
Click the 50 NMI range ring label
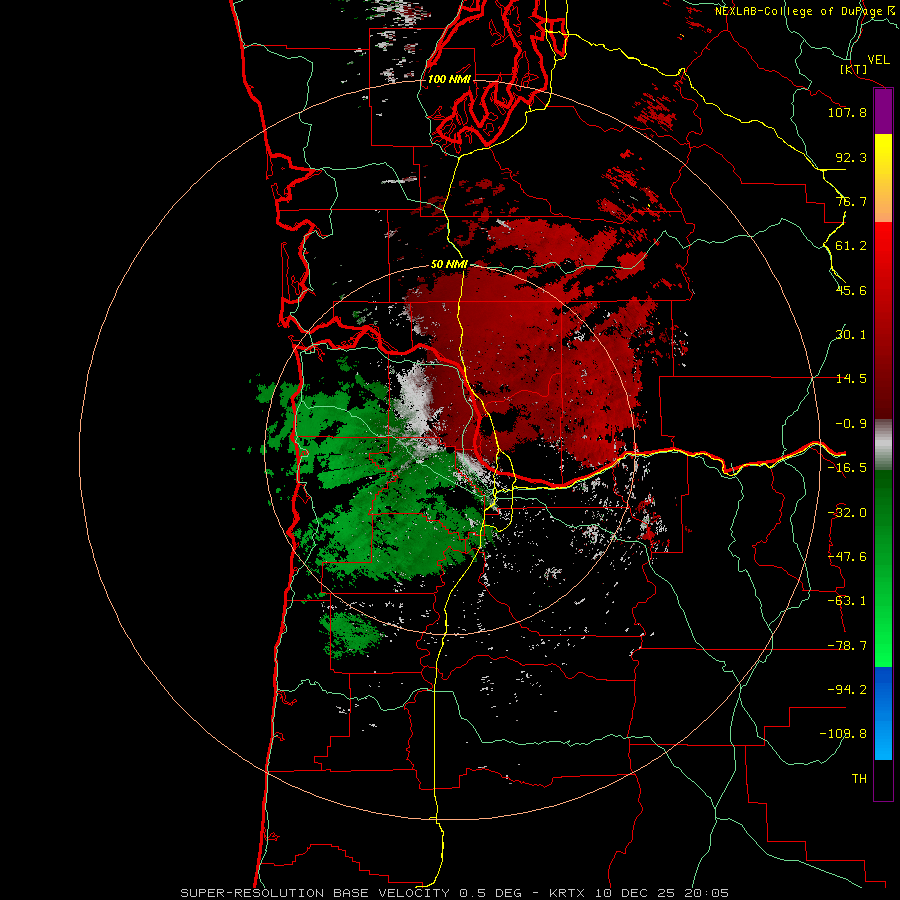click(449, 264)
